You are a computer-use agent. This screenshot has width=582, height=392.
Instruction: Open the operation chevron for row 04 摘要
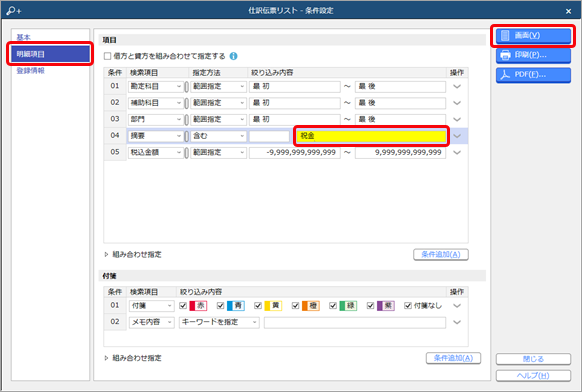point(457,136)
